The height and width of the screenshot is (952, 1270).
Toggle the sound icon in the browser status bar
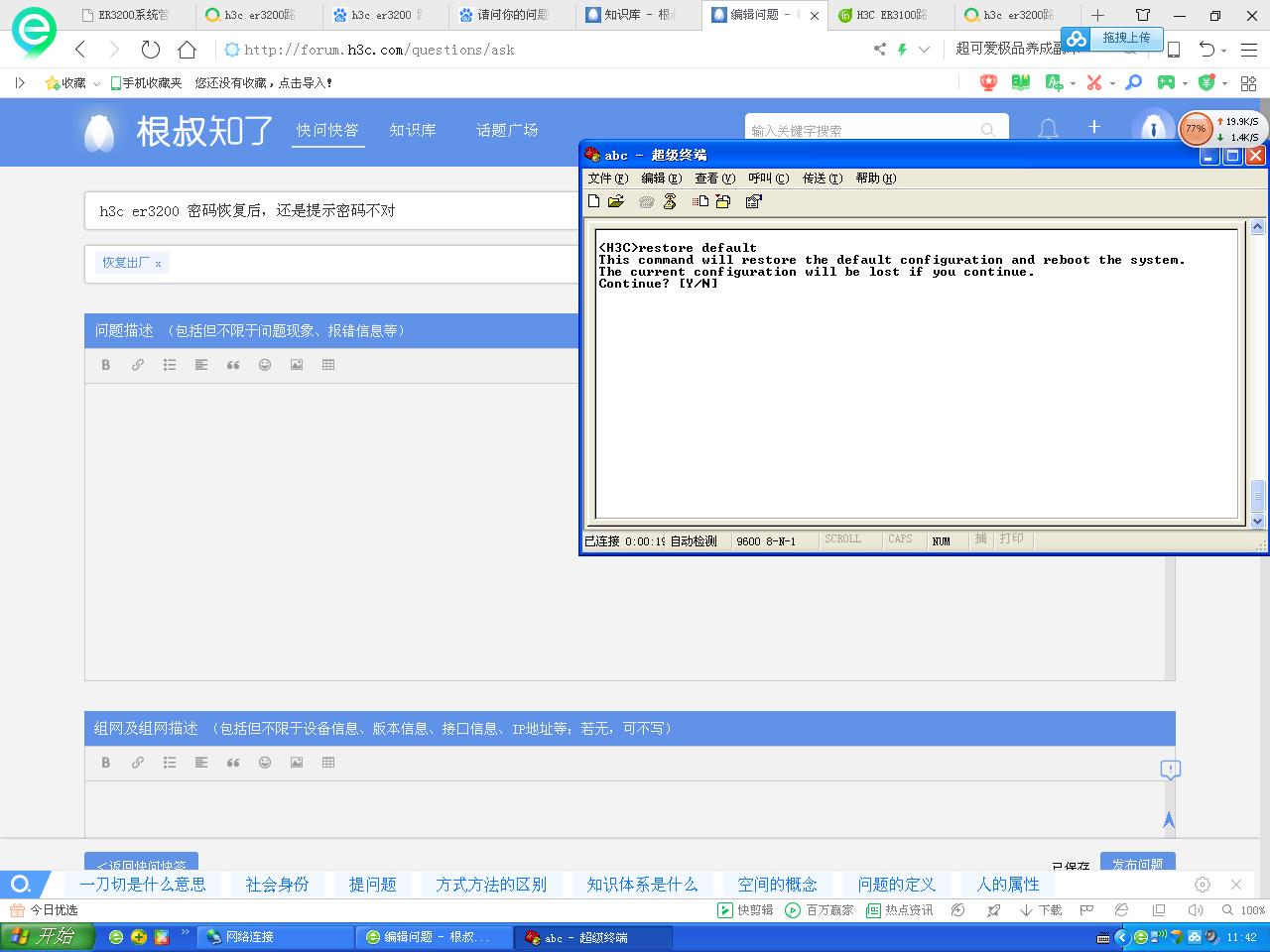pos(1196,910)
